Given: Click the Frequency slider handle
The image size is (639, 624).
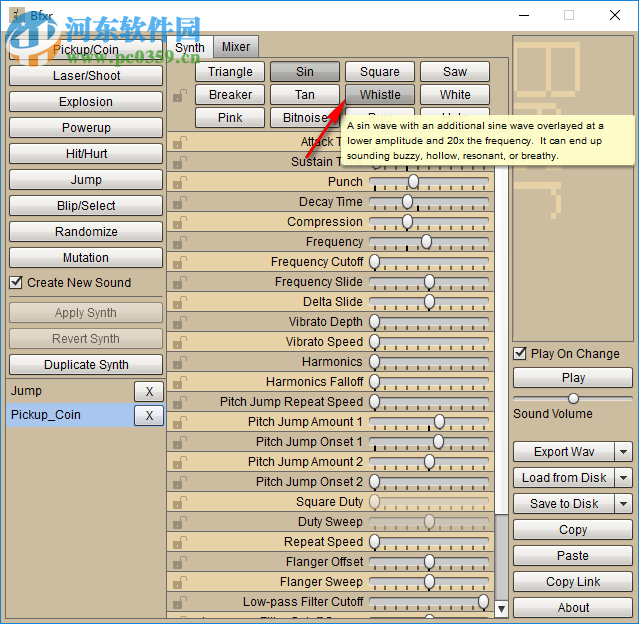Looking at the screenshot, I should 426,242.
